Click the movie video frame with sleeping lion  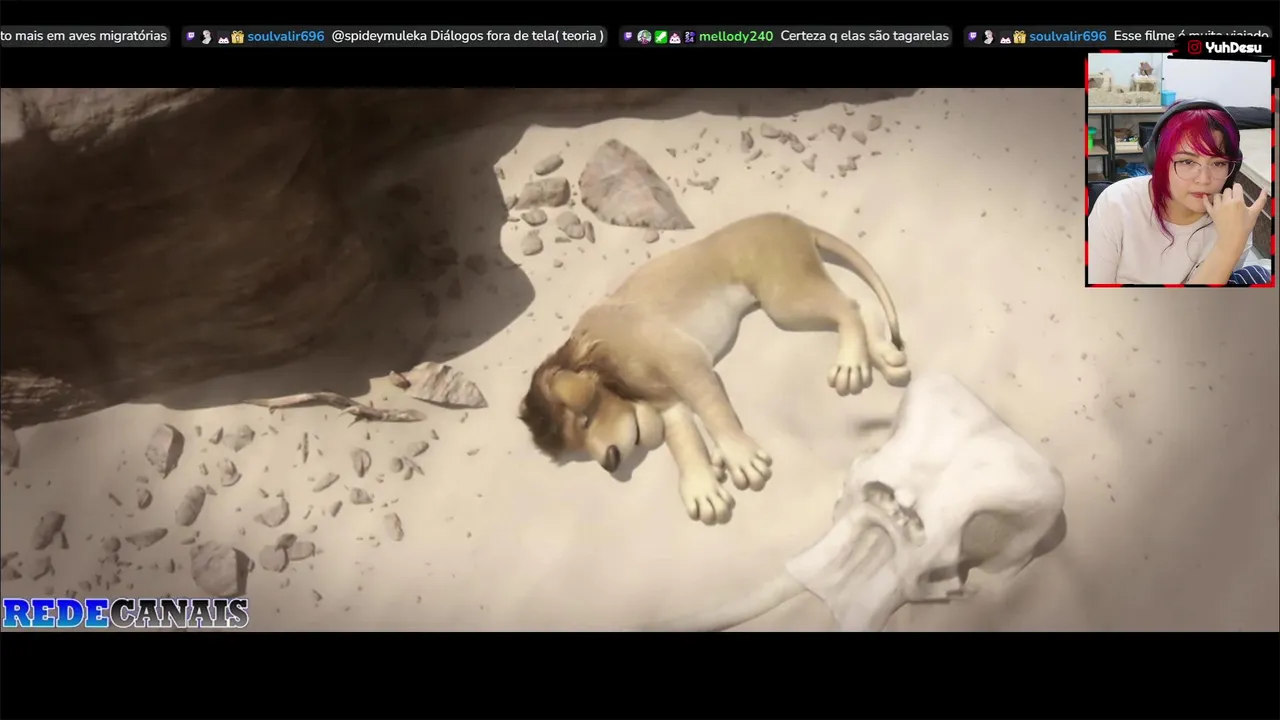pos(640,360)
